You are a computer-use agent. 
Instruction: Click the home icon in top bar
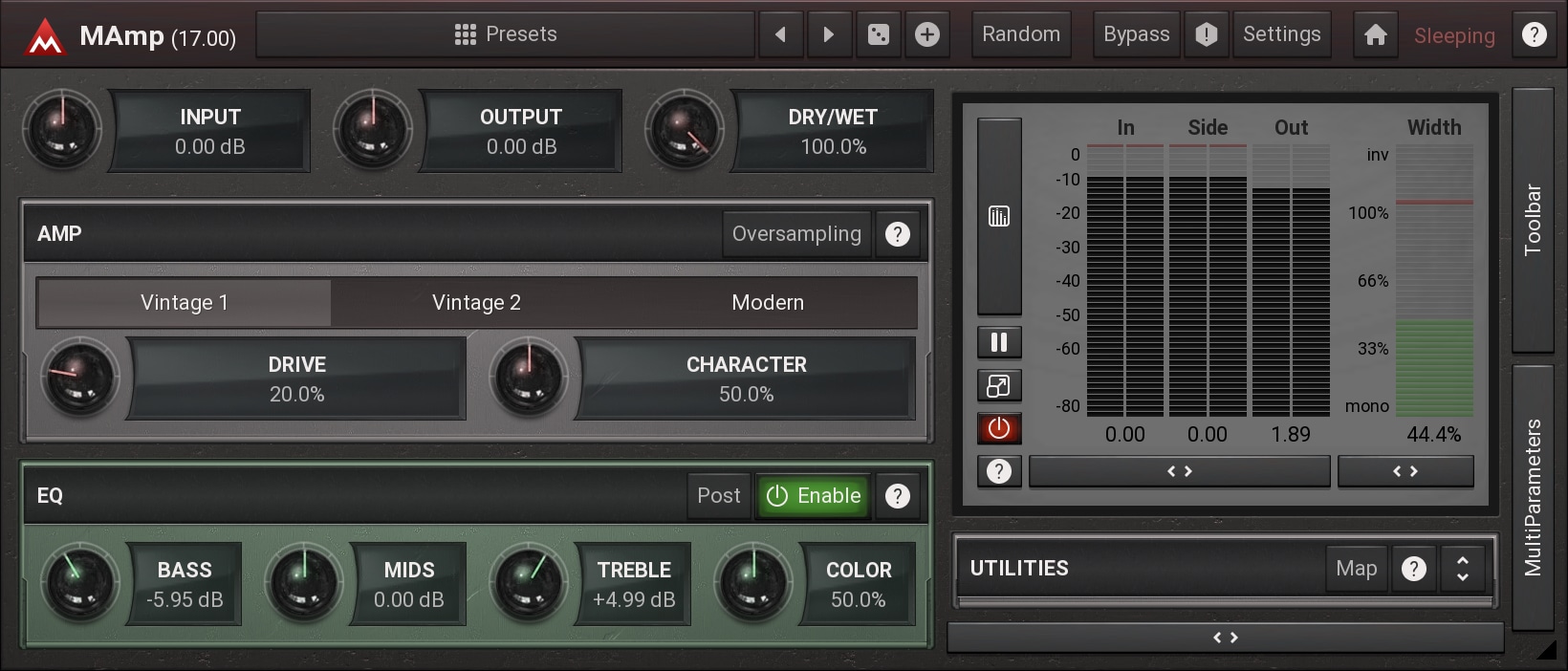[x=1375, y=35]
